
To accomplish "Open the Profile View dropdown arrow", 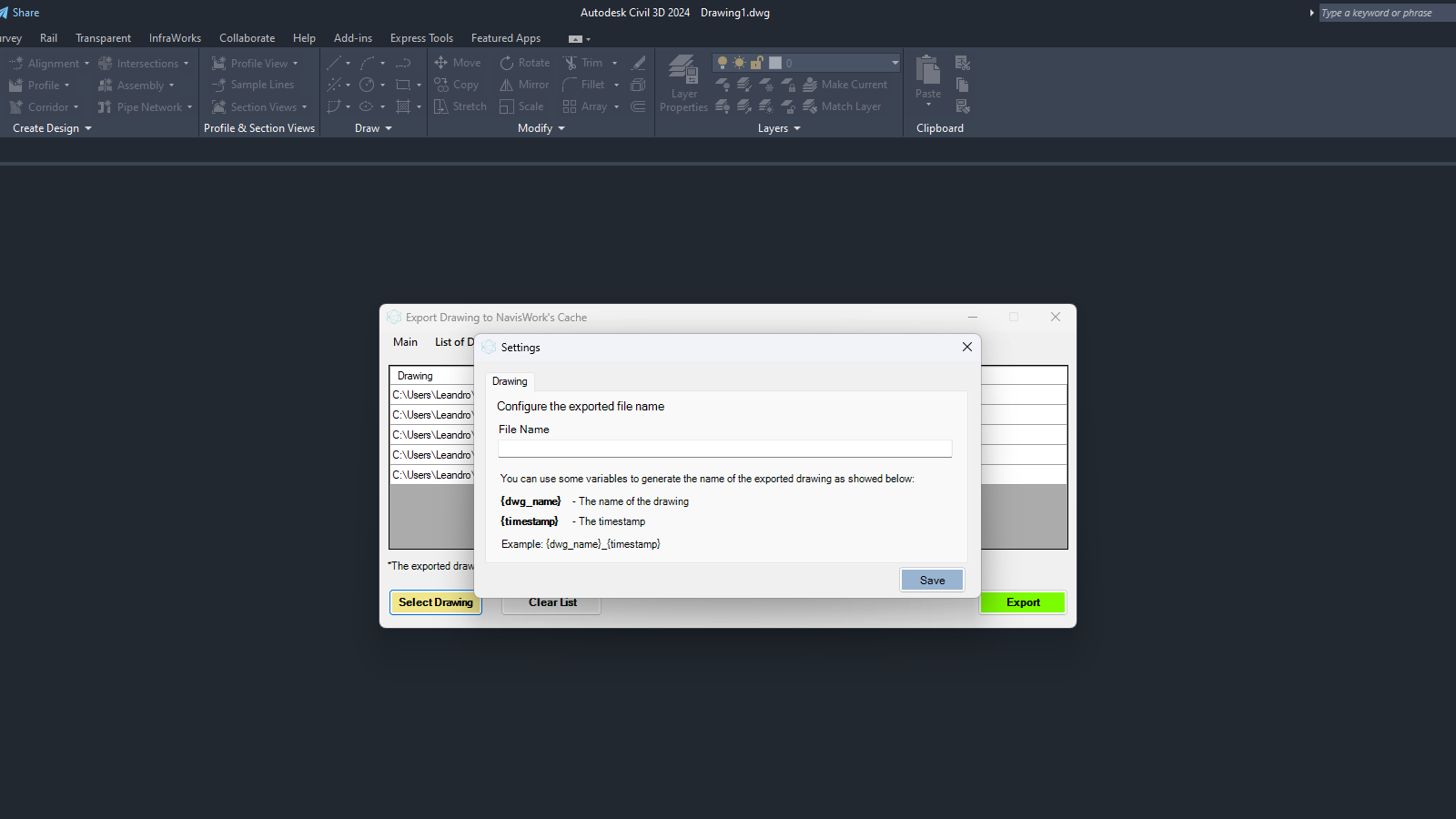I will tap(295, 64).
